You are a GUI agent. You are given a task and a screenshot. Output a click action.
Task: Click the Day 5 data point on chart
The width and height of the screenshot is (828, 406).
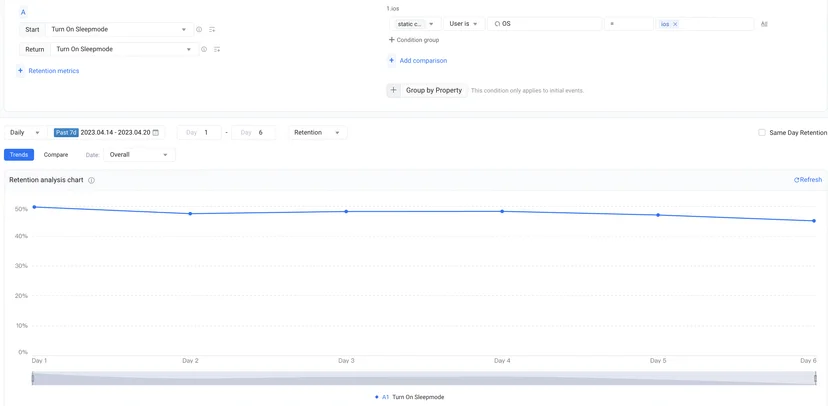tap(658, 215)
